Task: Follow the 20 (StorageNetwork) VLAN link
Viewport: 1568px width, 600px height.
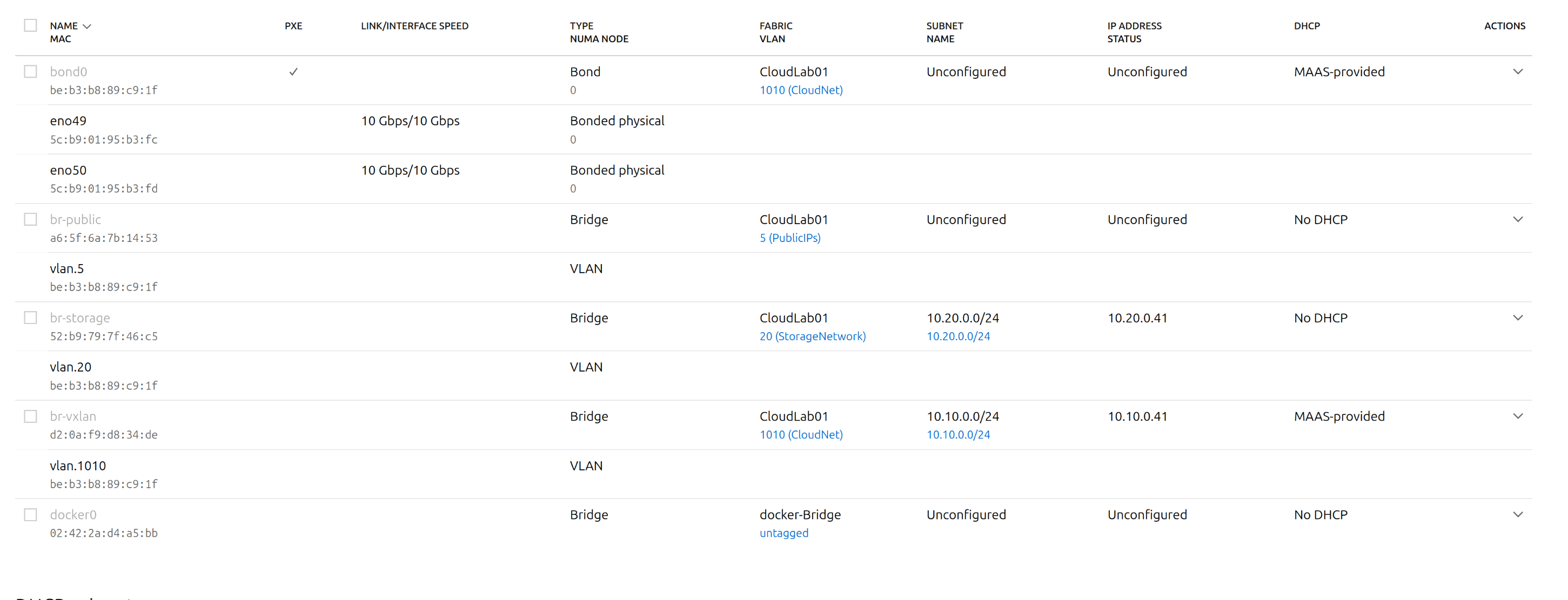Action: coord(812,336)
